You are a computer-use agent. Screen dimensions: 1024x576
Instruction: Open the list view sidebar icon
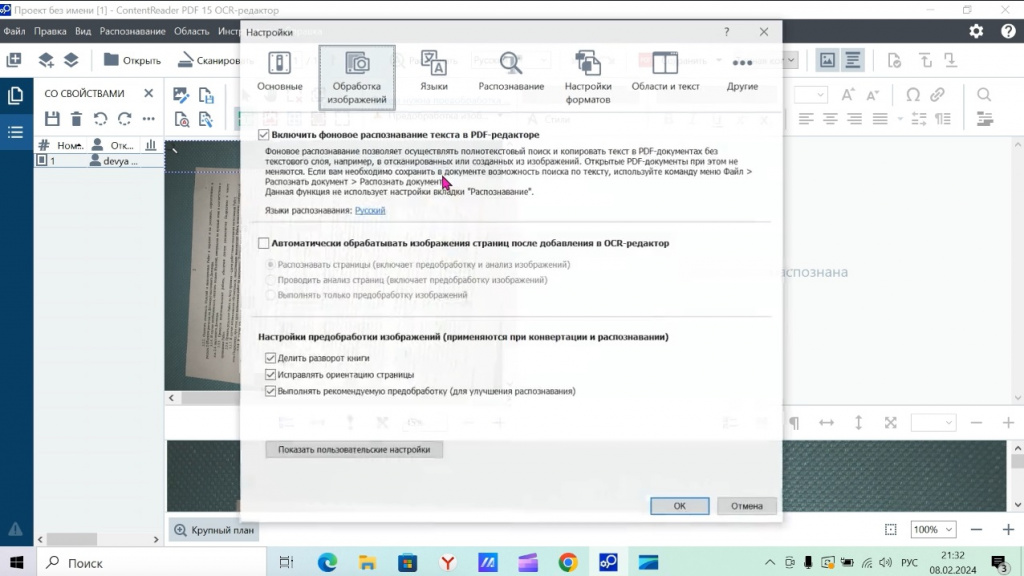pyautogui.click(x=15, y=133)
